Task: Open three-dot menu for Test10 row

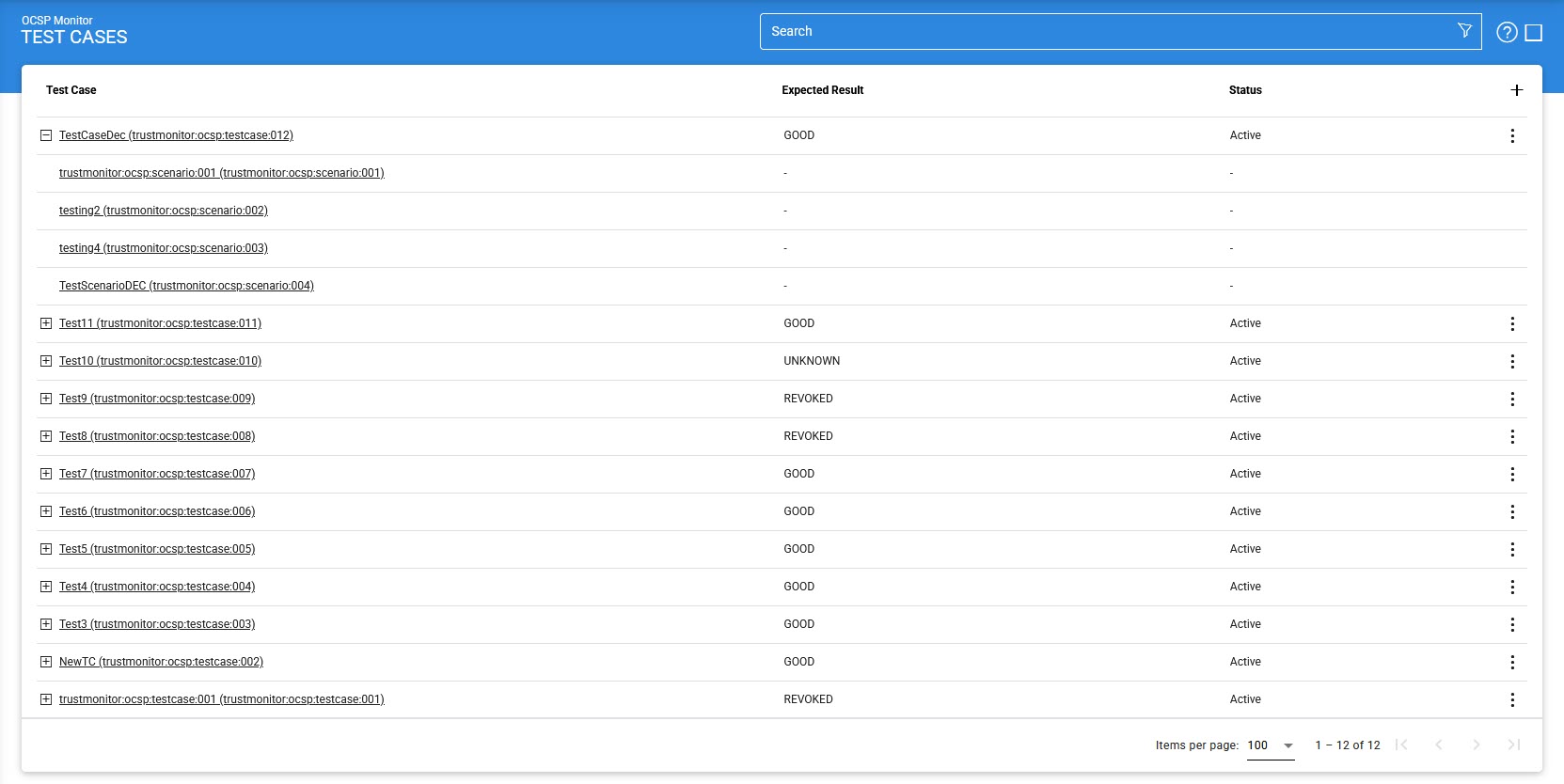Action: click(1511, 362)
